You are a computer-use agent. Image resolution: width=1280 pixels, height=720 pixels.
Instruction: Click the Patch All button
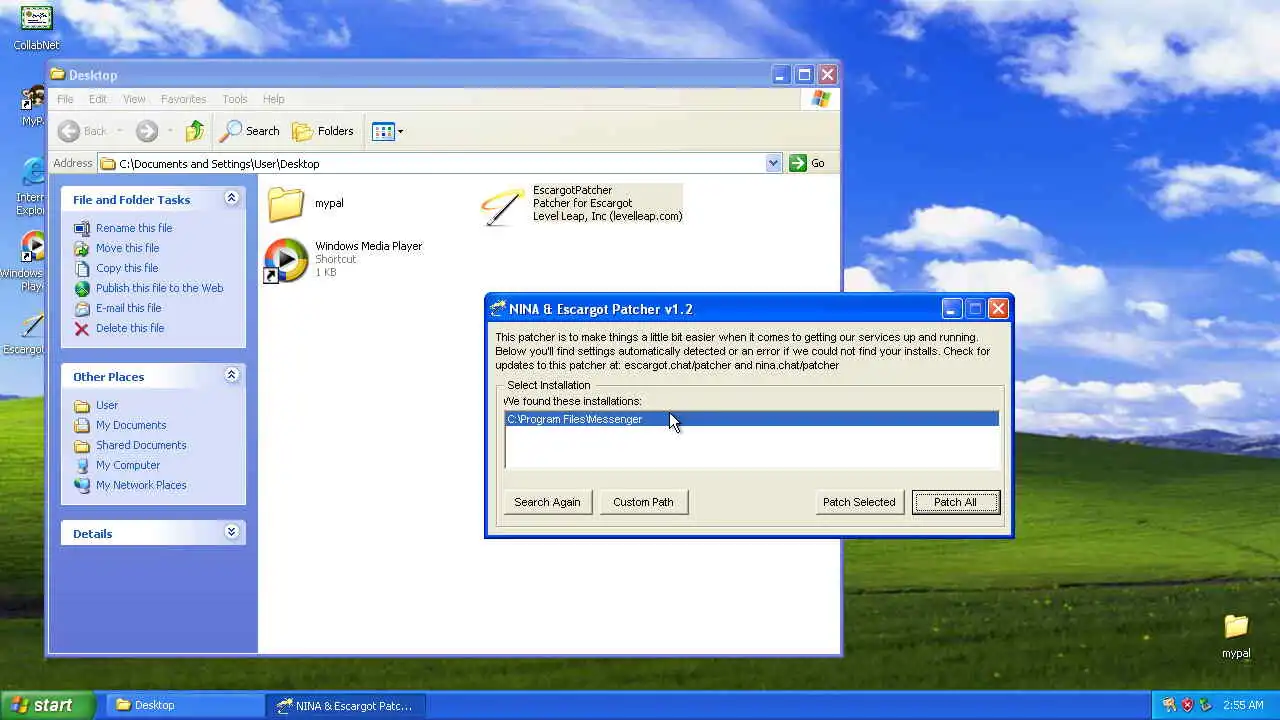(x=955, y=502)
